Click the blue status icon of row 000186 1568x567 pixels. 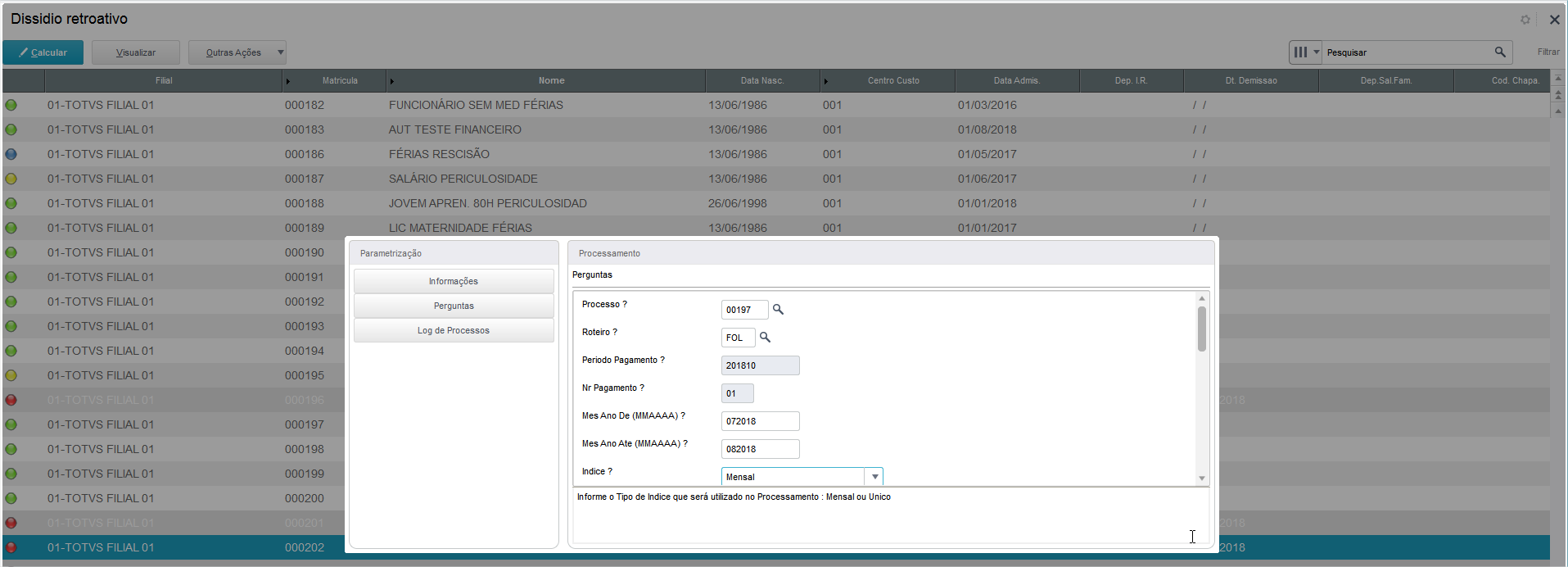[11, 154]
